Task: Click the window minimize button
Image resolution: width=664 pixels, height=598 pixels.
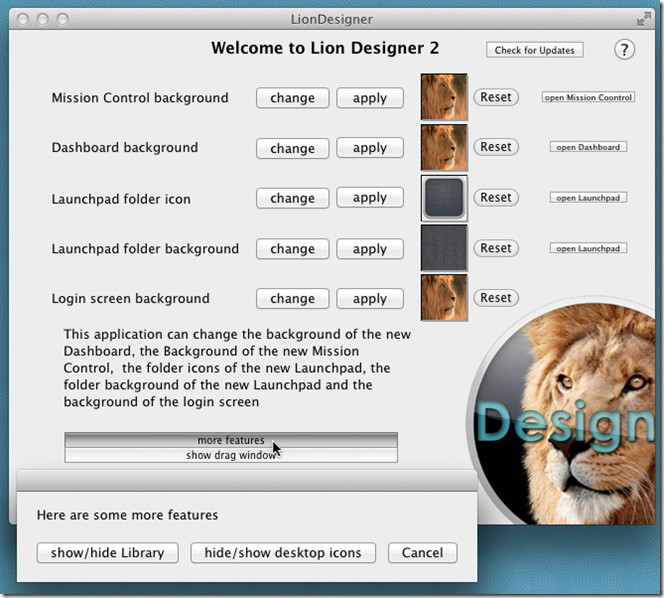Action: 43,19
